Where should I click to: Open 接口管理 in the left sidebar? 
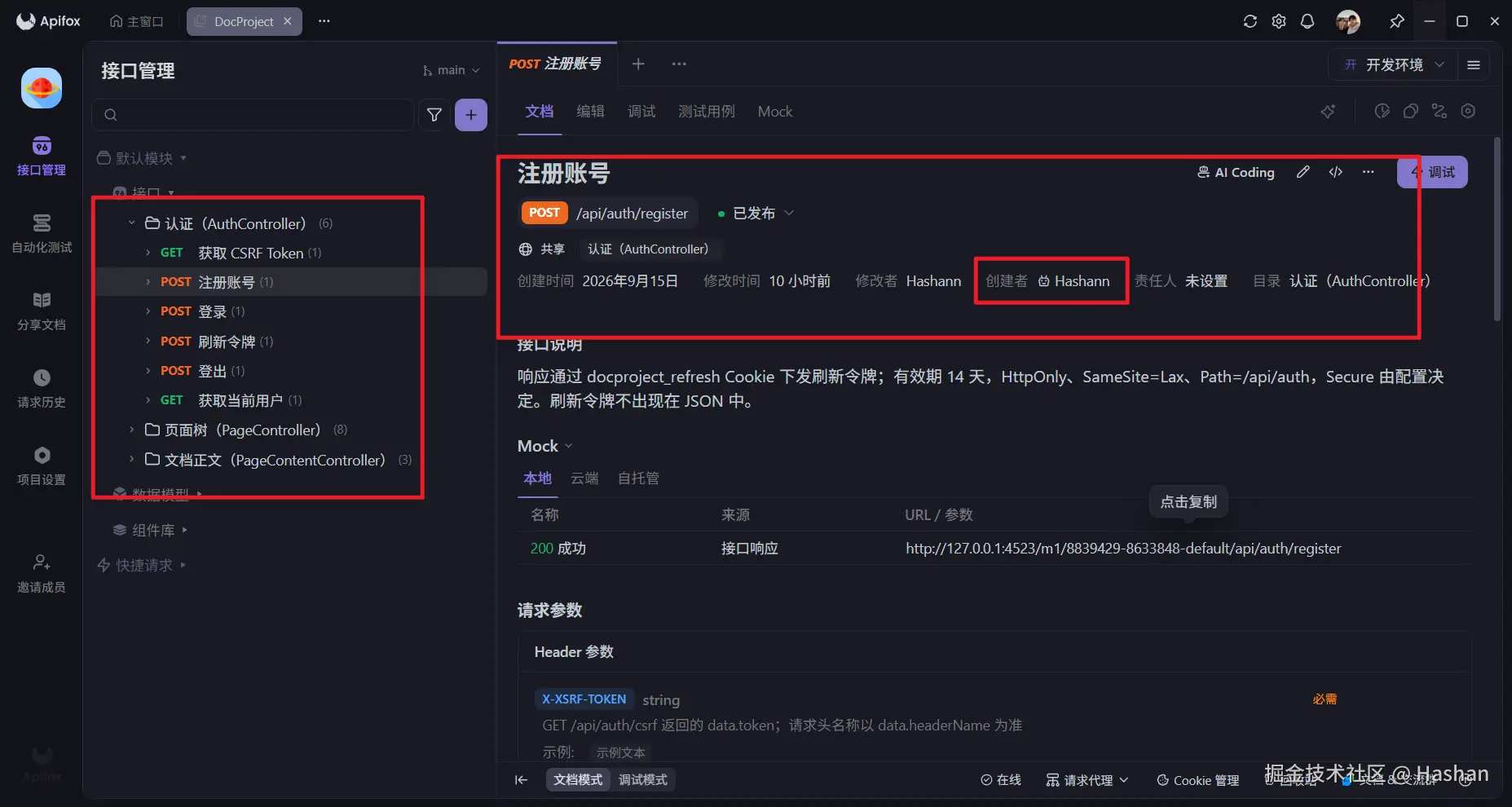(x=42, y=157)
